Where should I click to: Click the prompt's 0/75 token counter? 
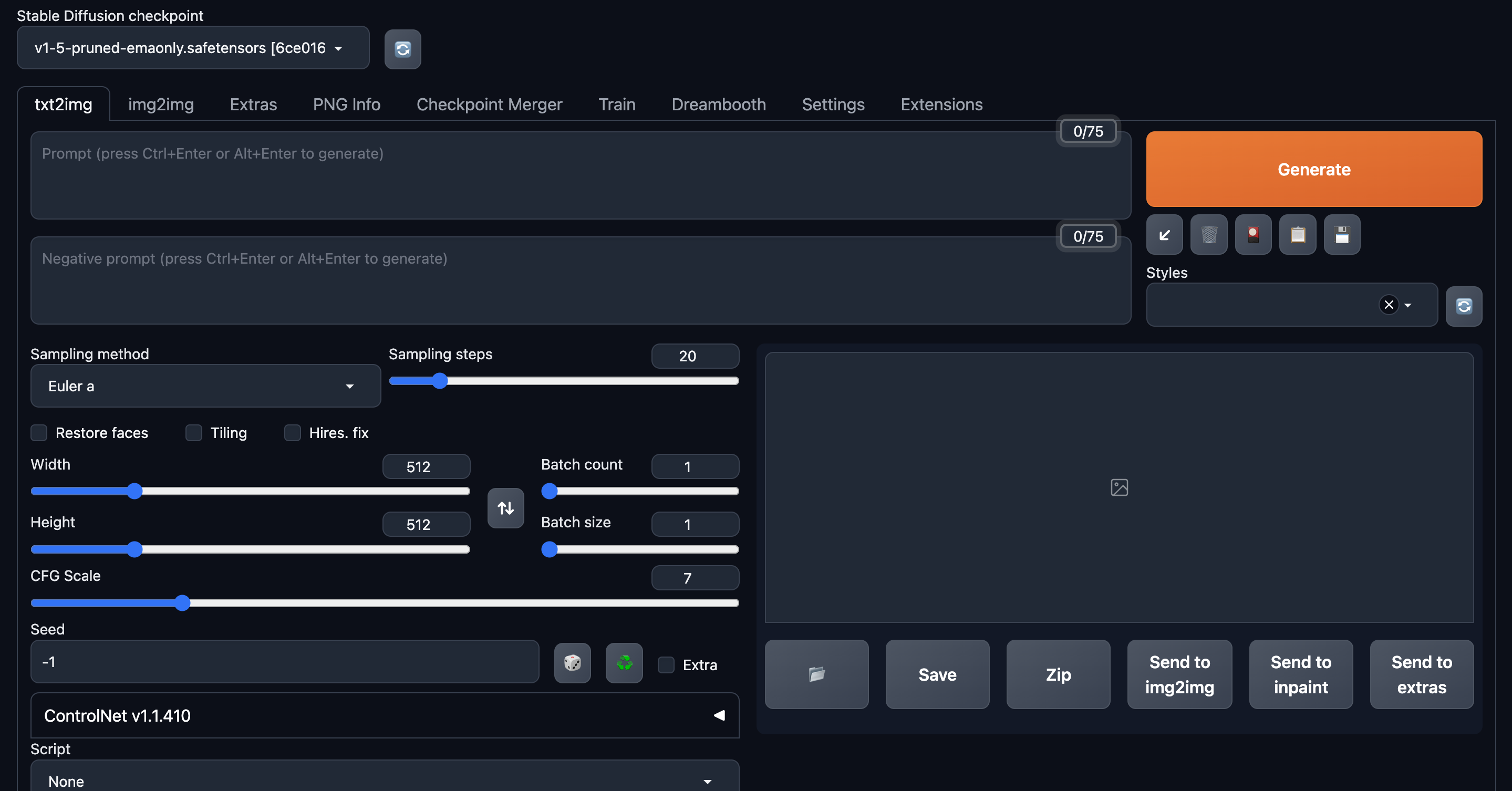[x=1088, y=131]
